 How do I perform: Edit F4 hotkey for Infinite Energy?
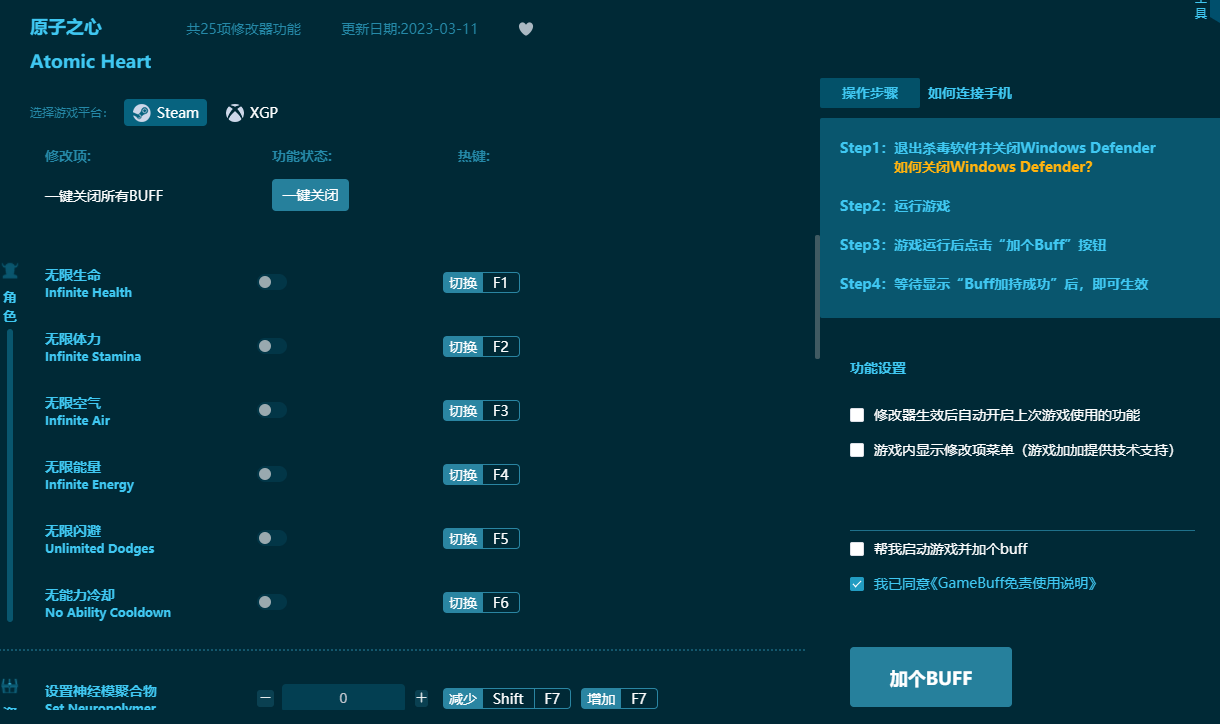[481, 475]
